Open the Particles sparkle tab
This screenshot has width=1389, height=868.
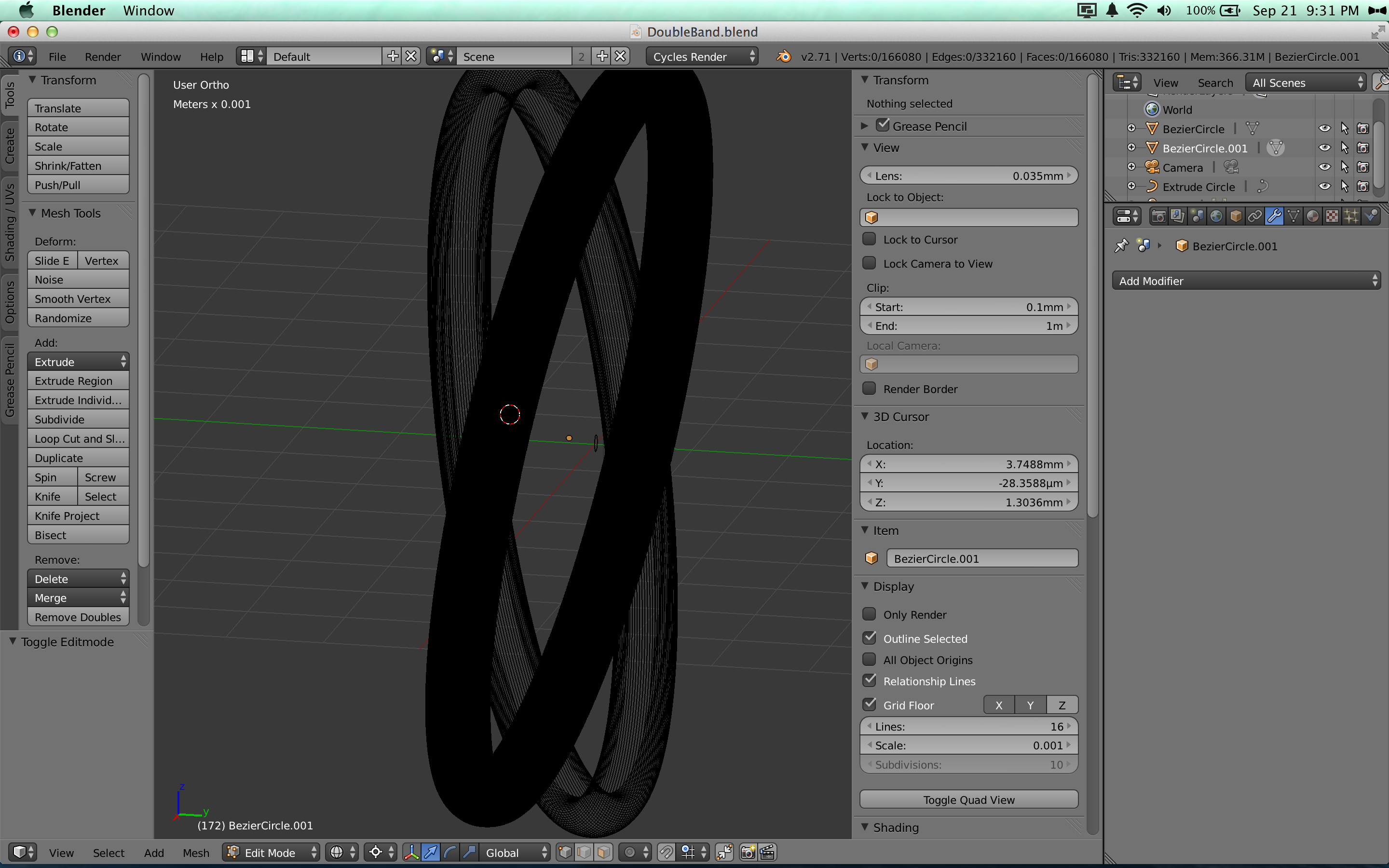click(x=1351, y=216)
